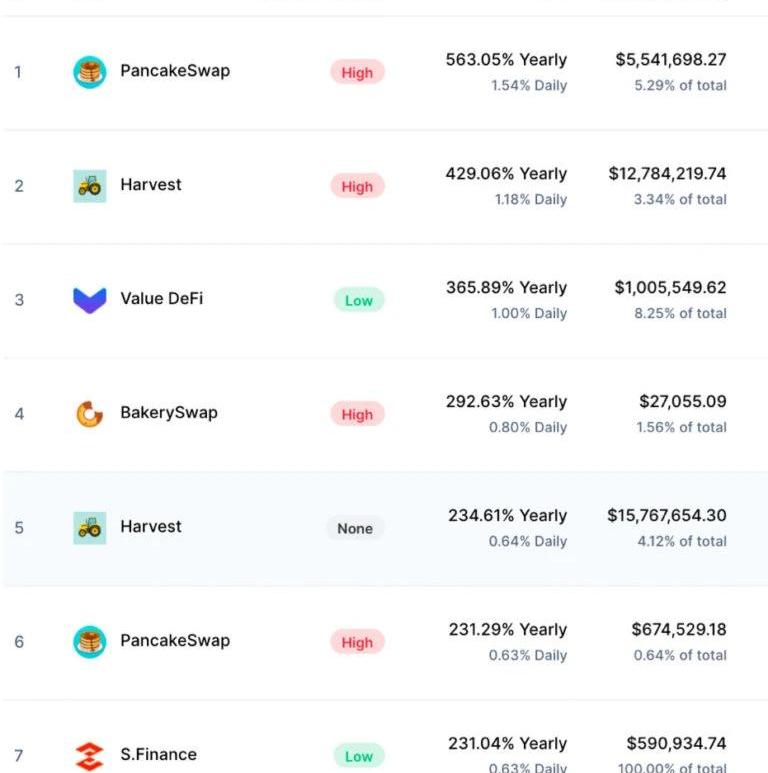Open the Value DeFi name link
The height and width of the screenshot is (773, 768).
pos(161,298)
